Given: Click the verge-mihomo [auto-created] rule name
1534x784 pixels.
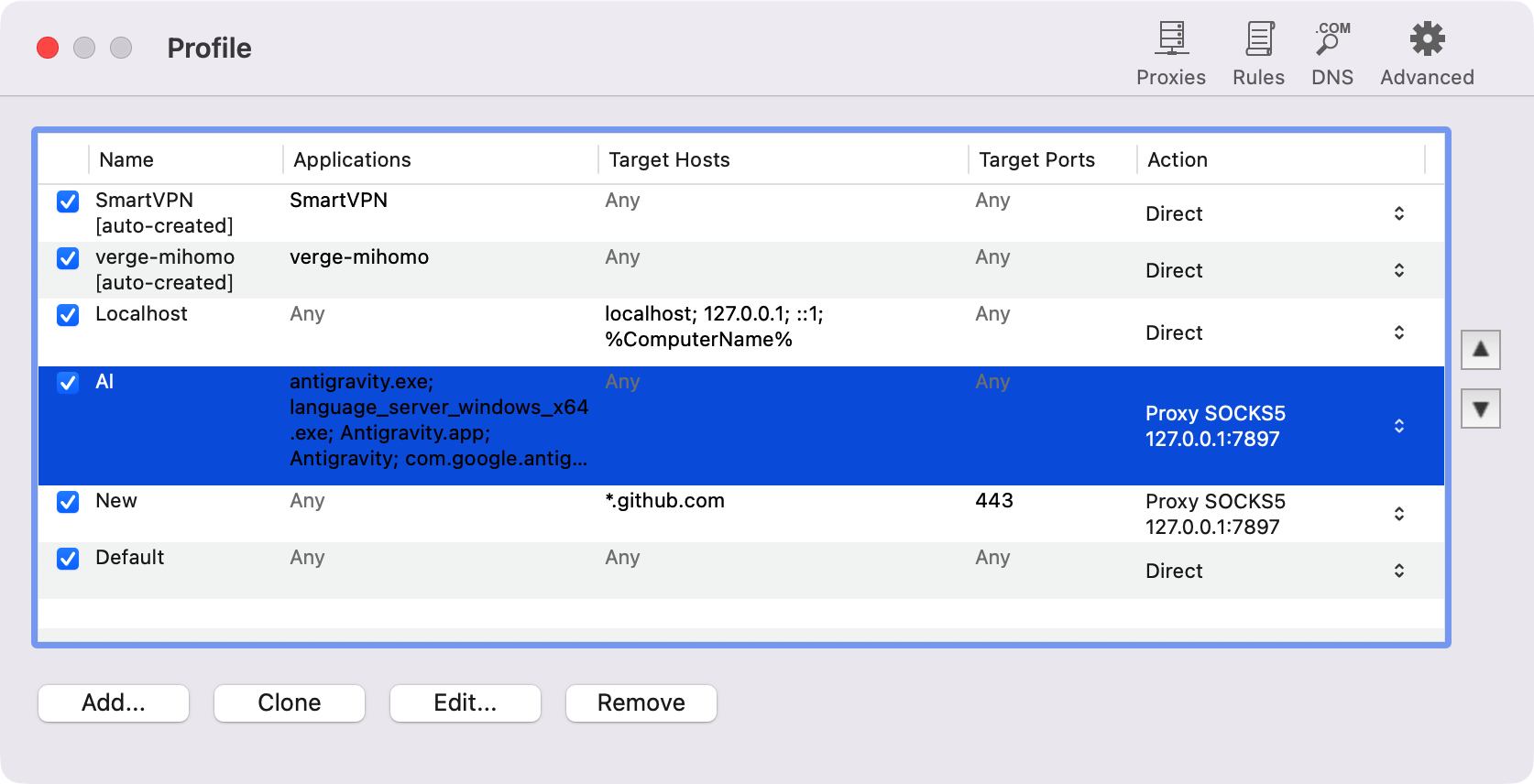Looking at the screenshot, I should [165, 270].
